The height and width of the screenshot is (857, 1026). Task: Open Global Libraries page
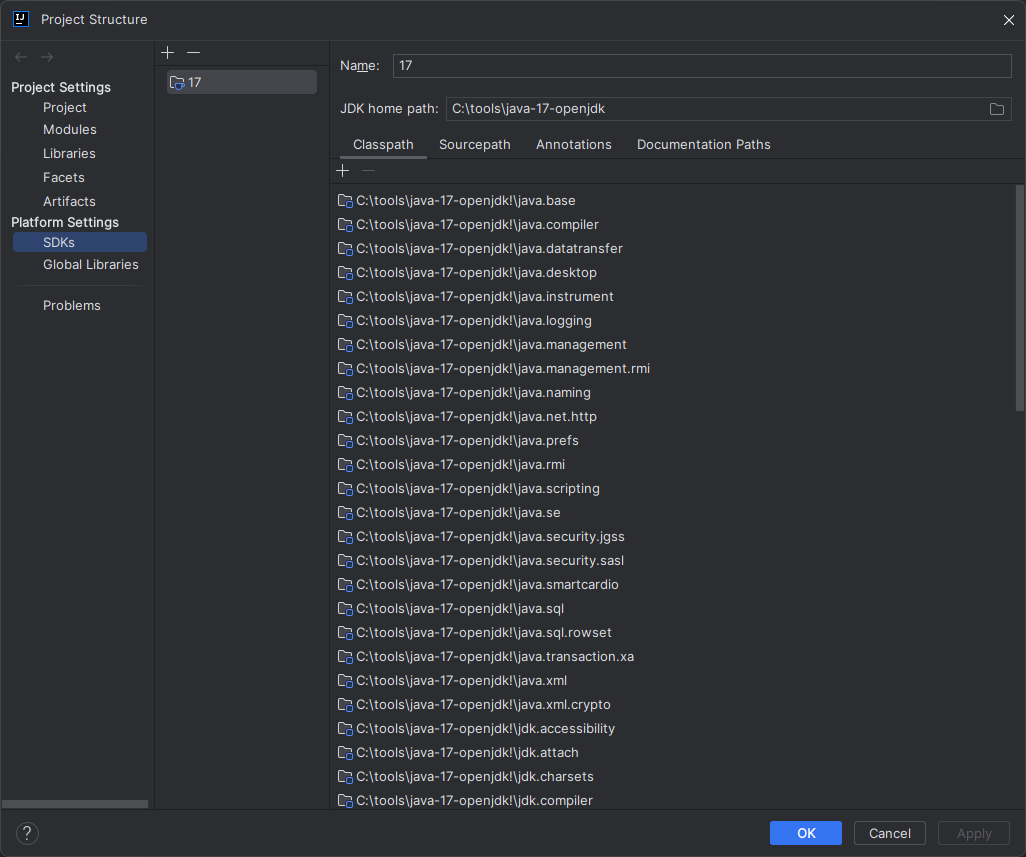pos(90,265)
